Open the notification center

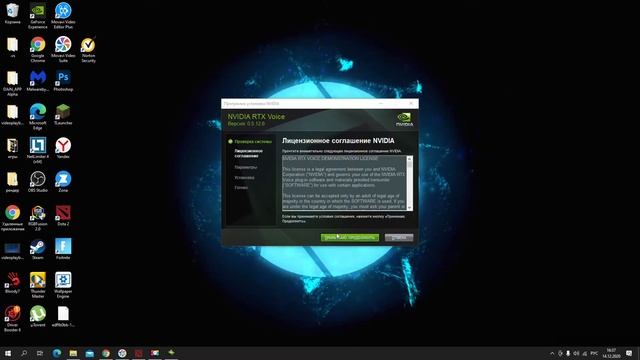point(629,353)
